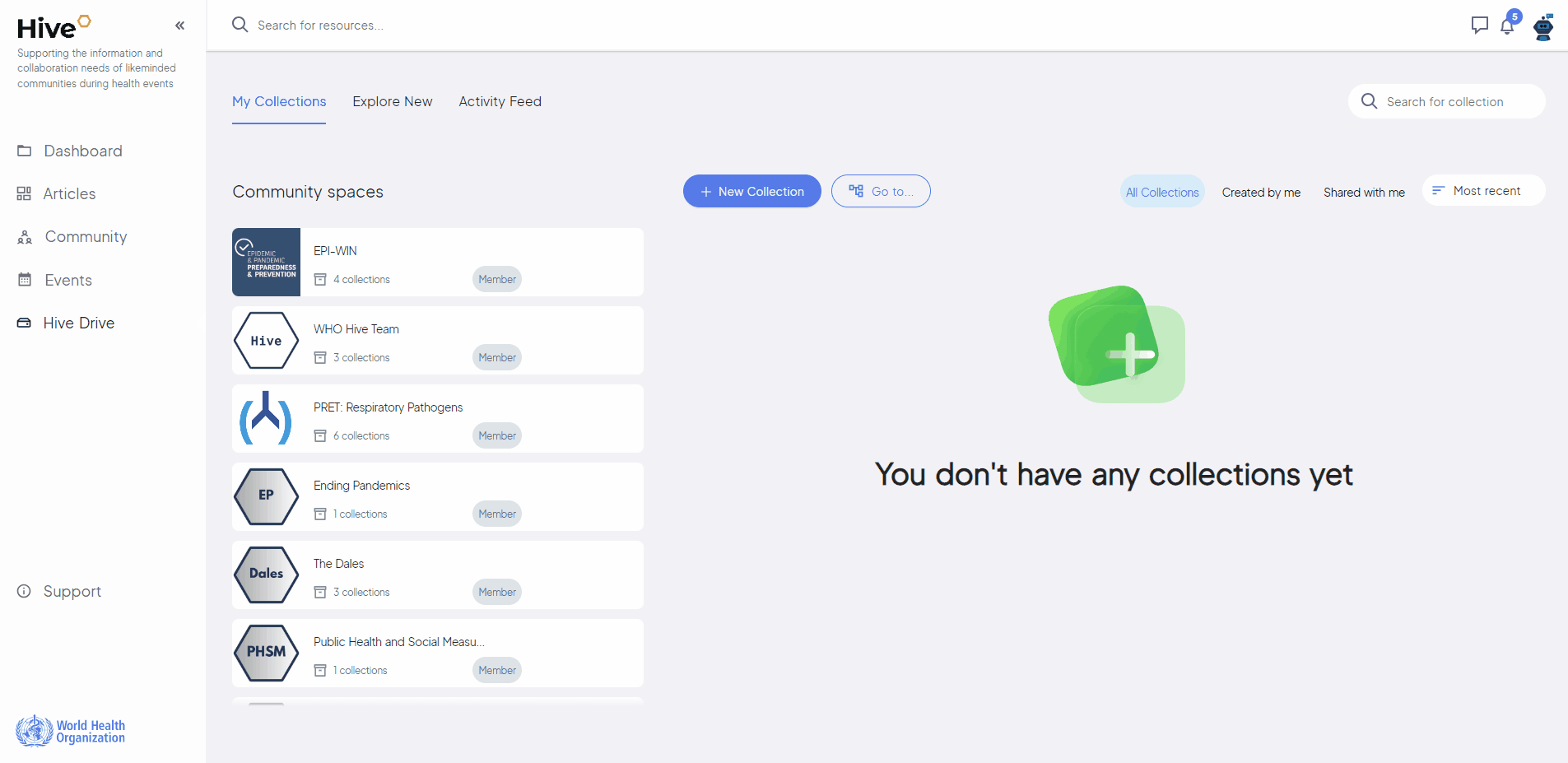Switch to the Explore New tab
Viewport: 1568px width, 763px height.
[x=392, y=101]
